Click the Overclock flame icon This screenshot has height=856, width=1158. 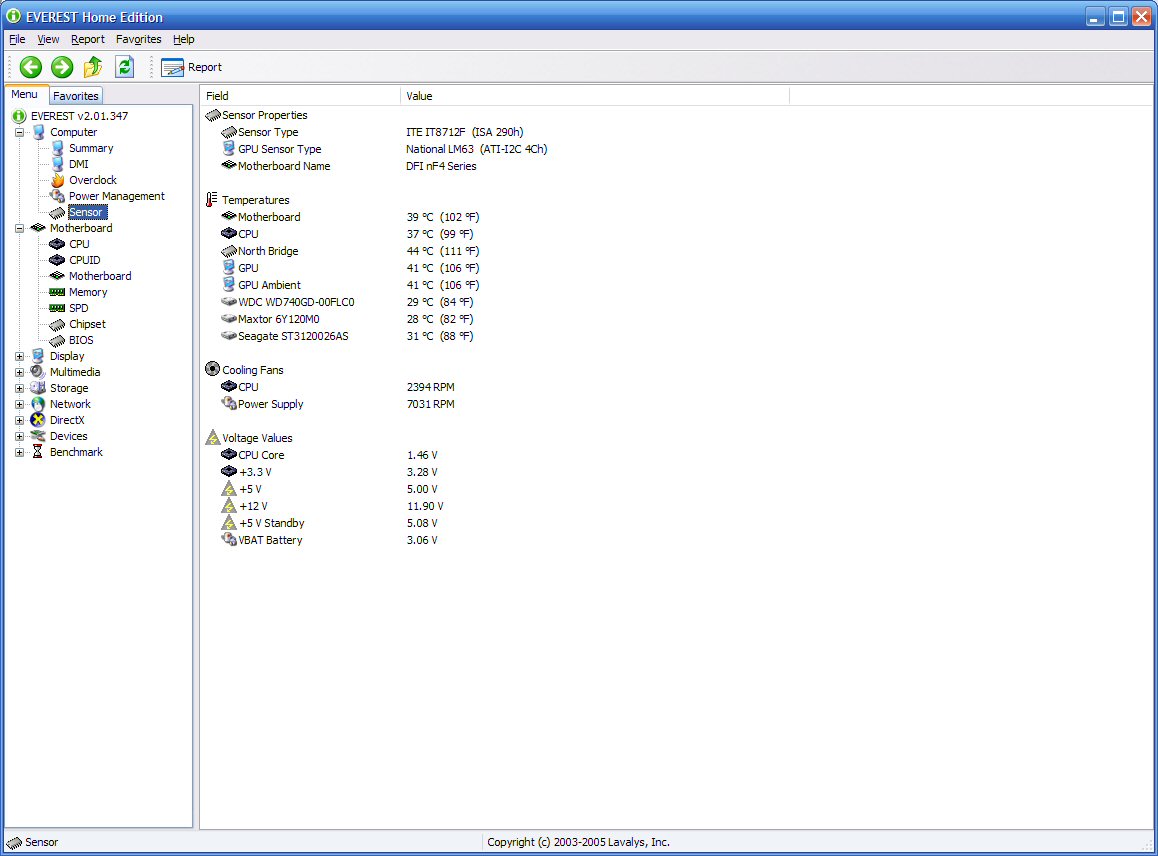(x=58, y=180)
